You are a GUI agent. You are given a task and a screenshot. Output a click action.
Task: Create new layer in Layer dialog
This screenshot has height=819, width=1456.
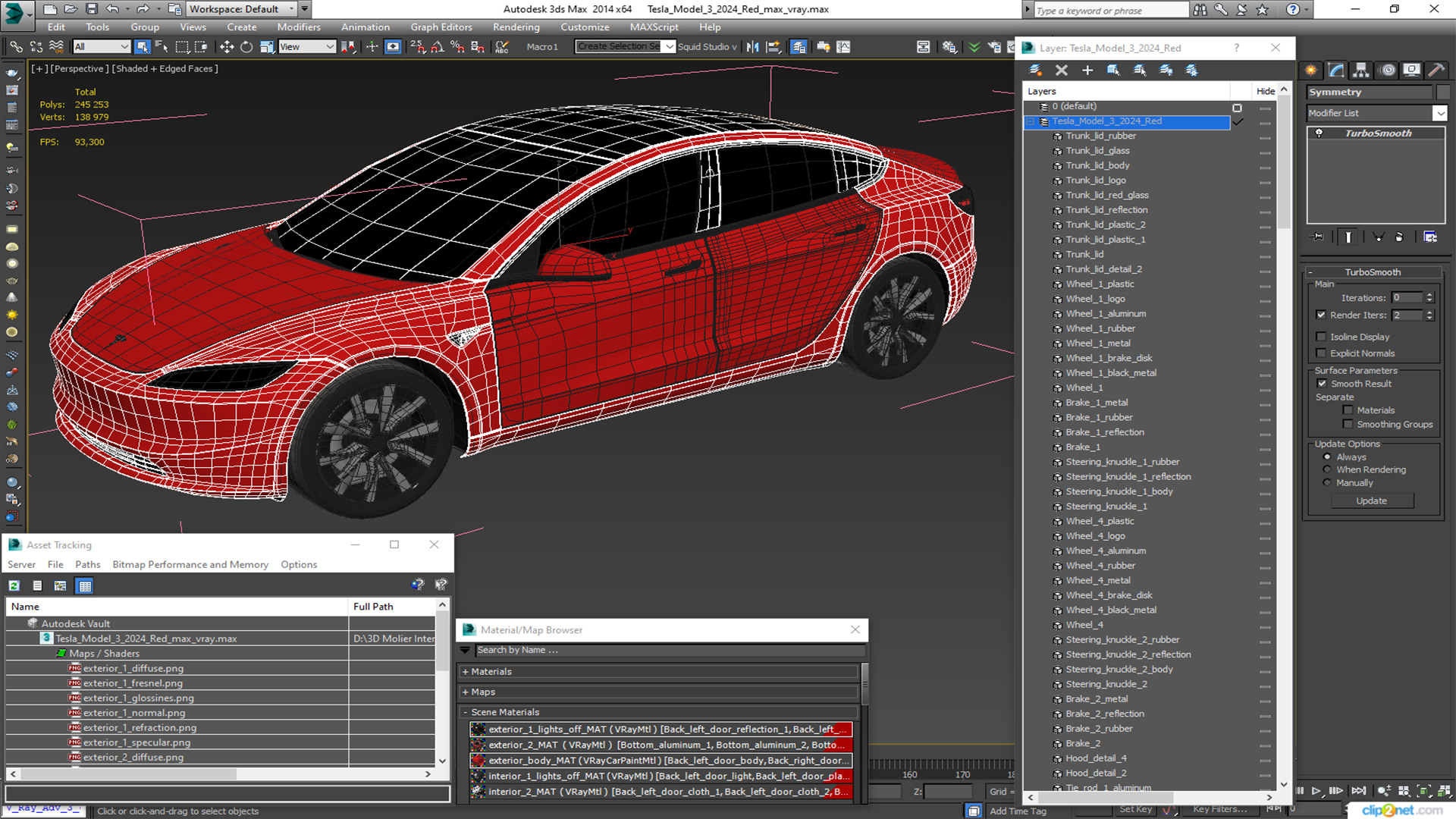[1035, 70]
